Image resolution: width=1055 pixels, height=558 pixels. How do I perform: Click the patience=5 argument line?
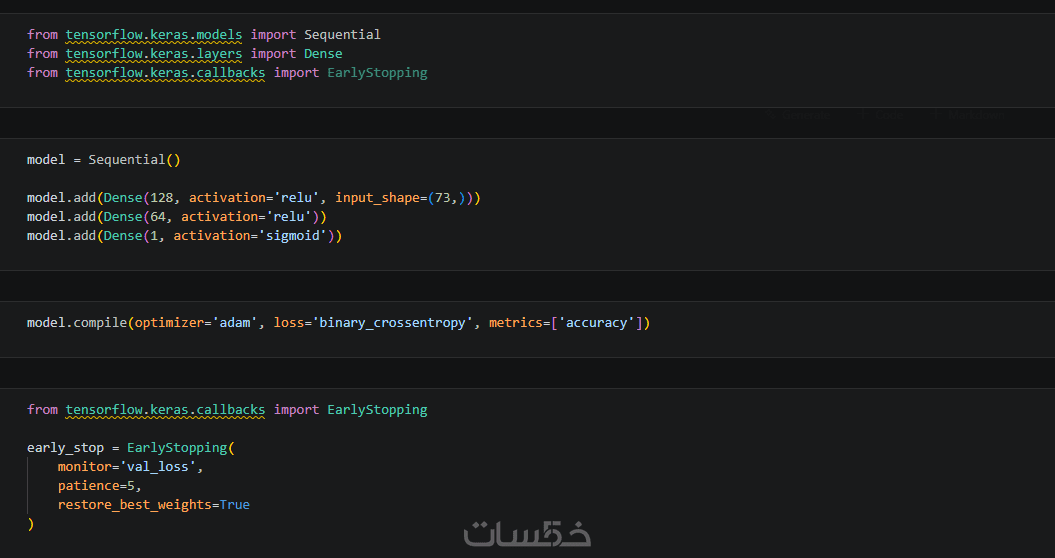99,485
